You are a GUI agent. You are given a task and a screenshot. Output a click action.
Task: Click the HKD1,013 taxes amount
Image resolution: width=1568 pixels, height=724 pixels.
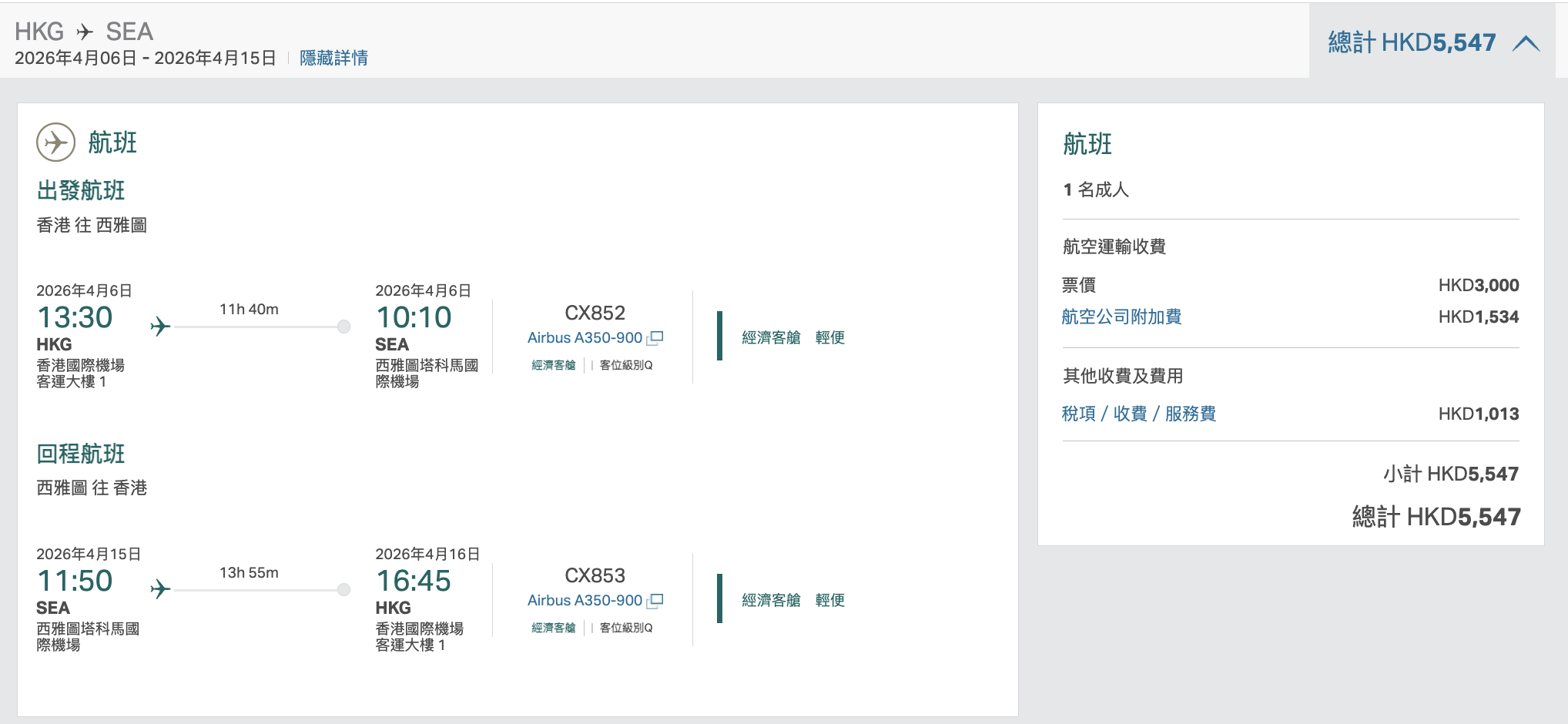tap(1479, 414)
